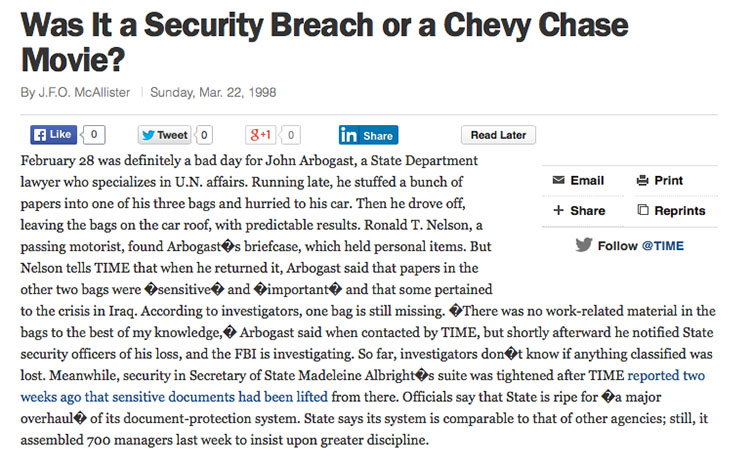Click the Twitter bird next to Follow
The width and height of the screenshot is (752, 470).
[x=584, y=245]
